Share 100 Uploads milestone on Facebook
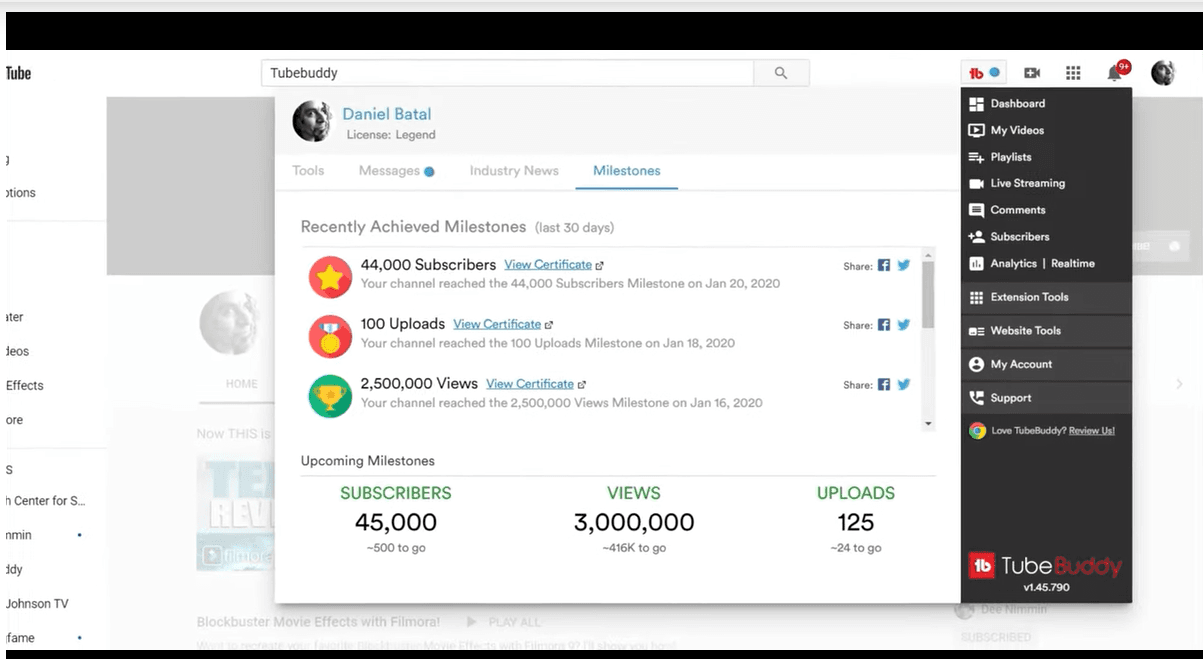 click(884, 325)
